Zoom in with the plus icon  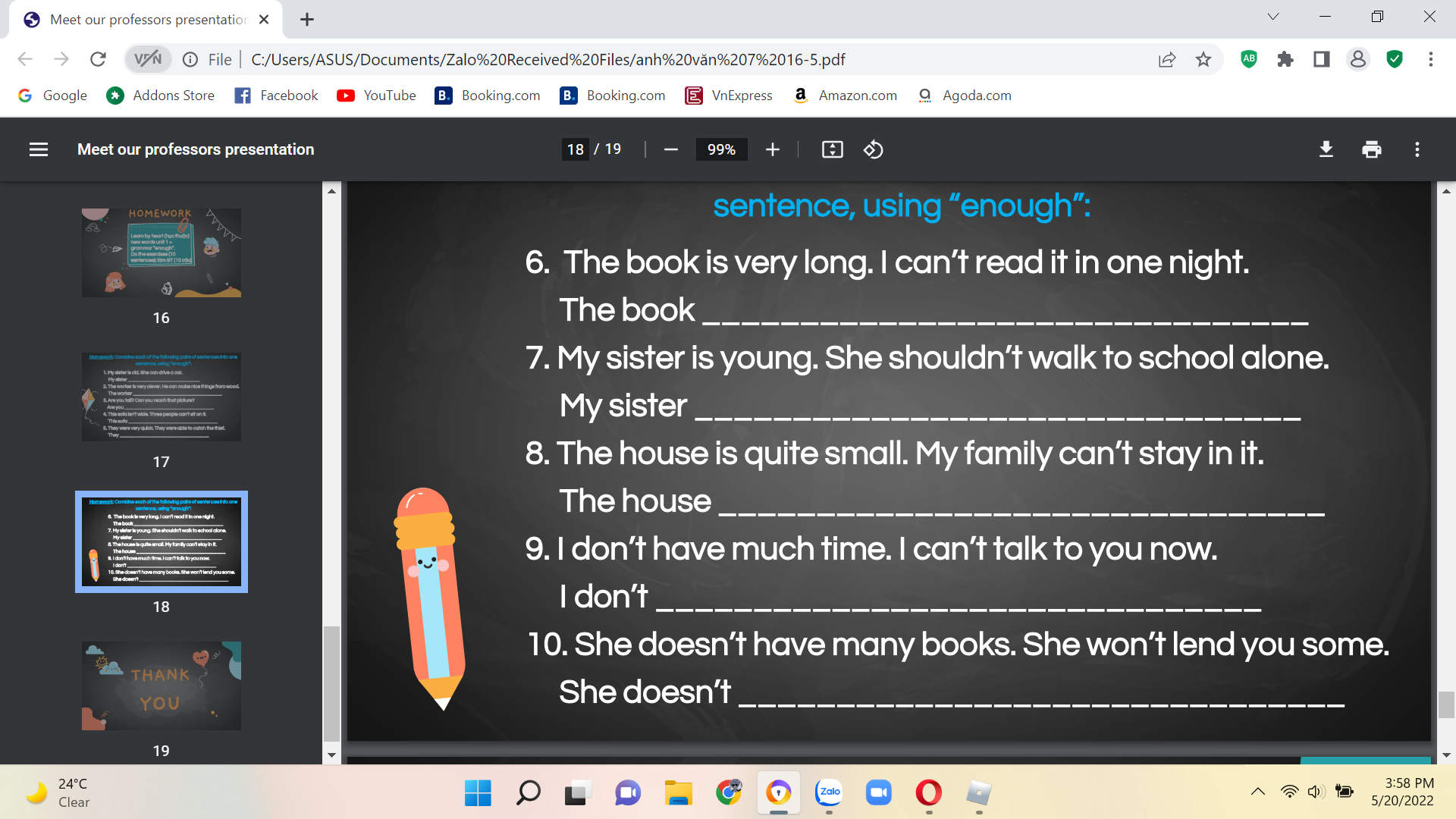(x=773, y=149)
